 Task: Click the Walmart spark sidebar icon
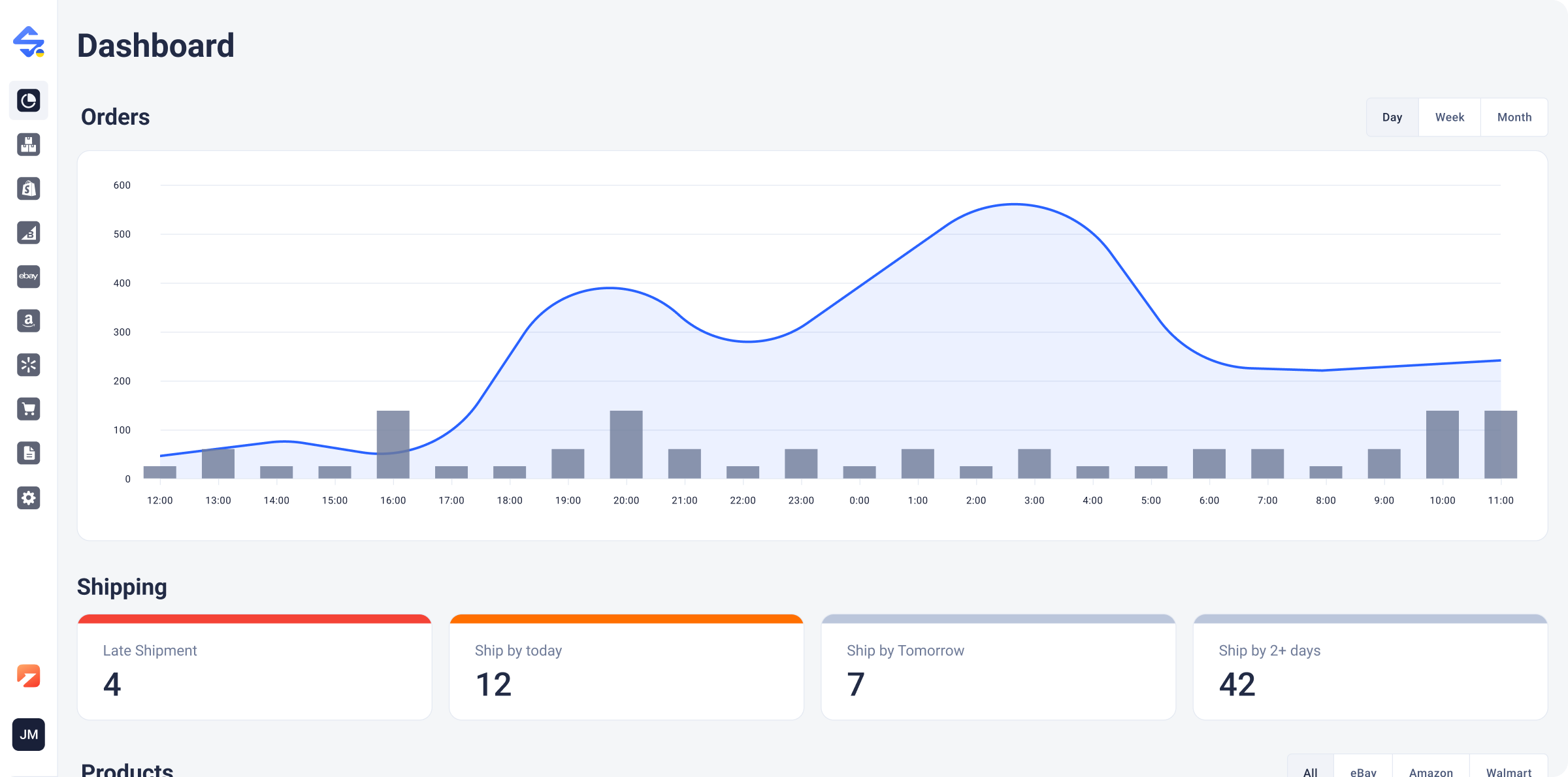(29, 364)
